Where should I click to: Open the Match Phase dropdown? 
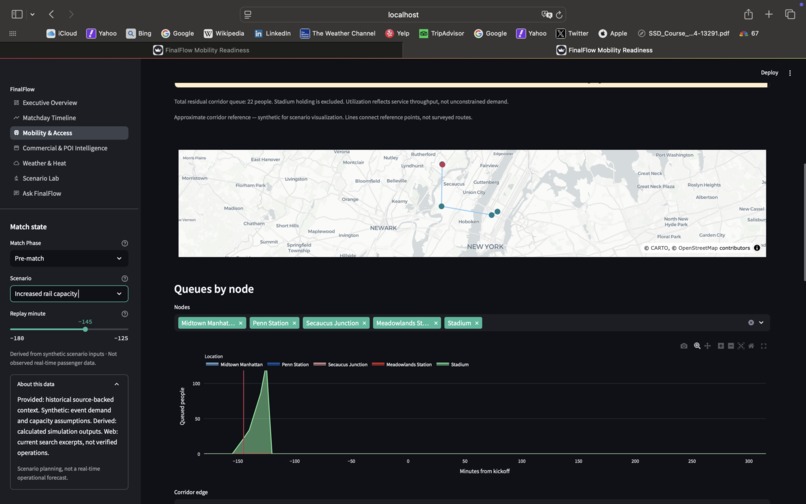(69, 258)
